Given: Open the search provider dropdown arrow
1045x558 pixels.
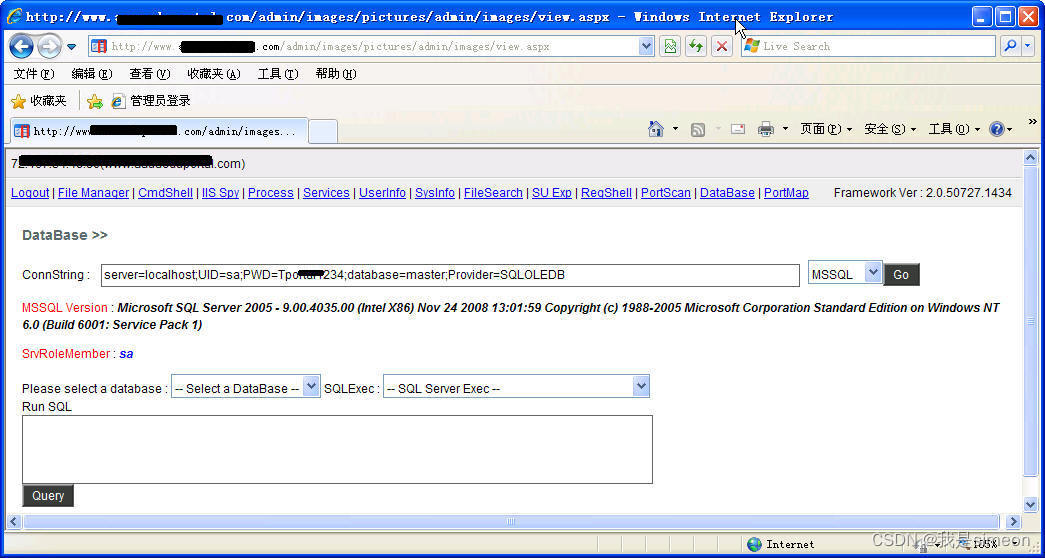Looking at the screenshot, I should (x=1028, y=46).
